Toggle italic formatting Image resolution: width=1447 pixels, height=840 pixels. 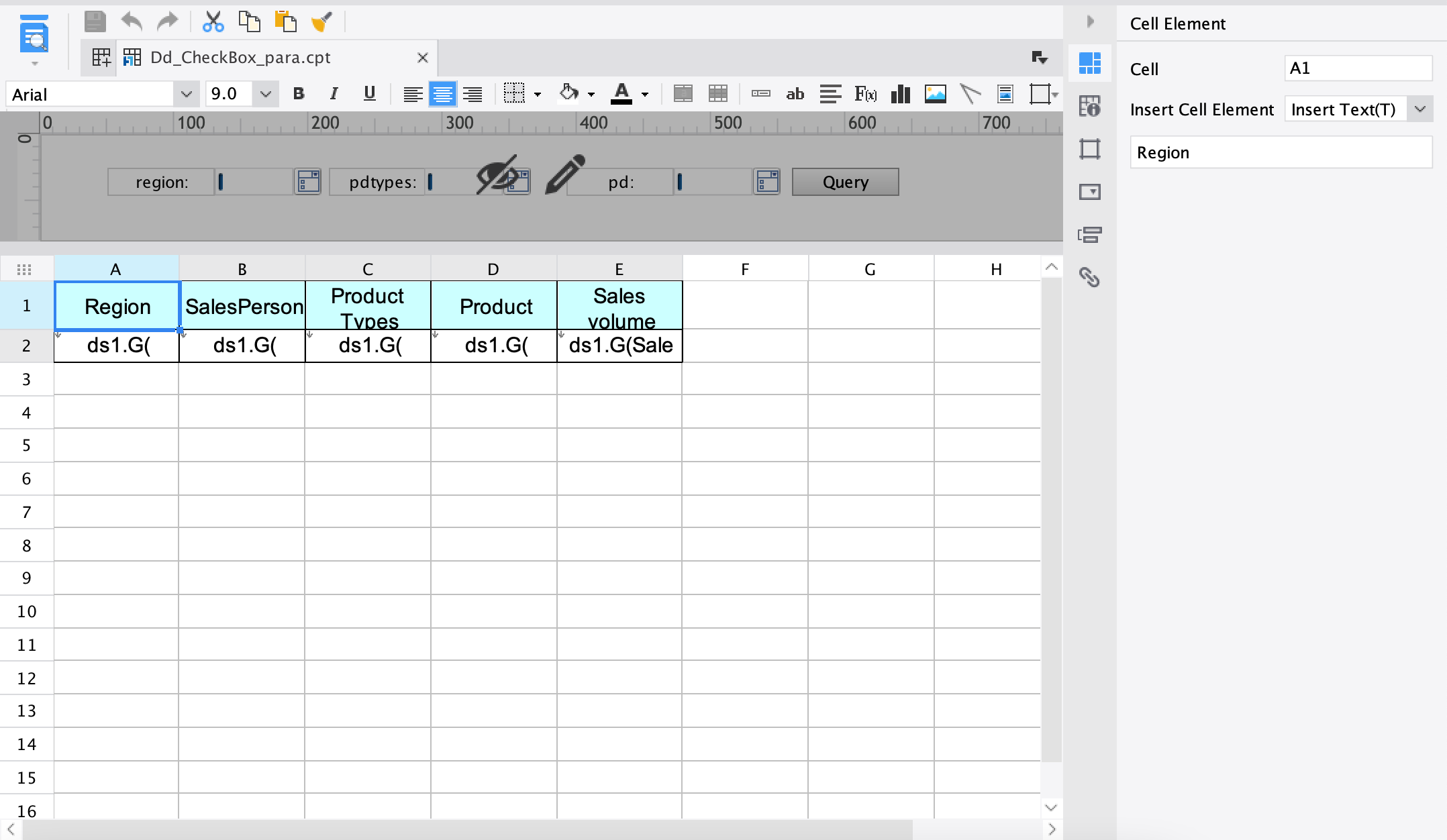coord(334,94)
